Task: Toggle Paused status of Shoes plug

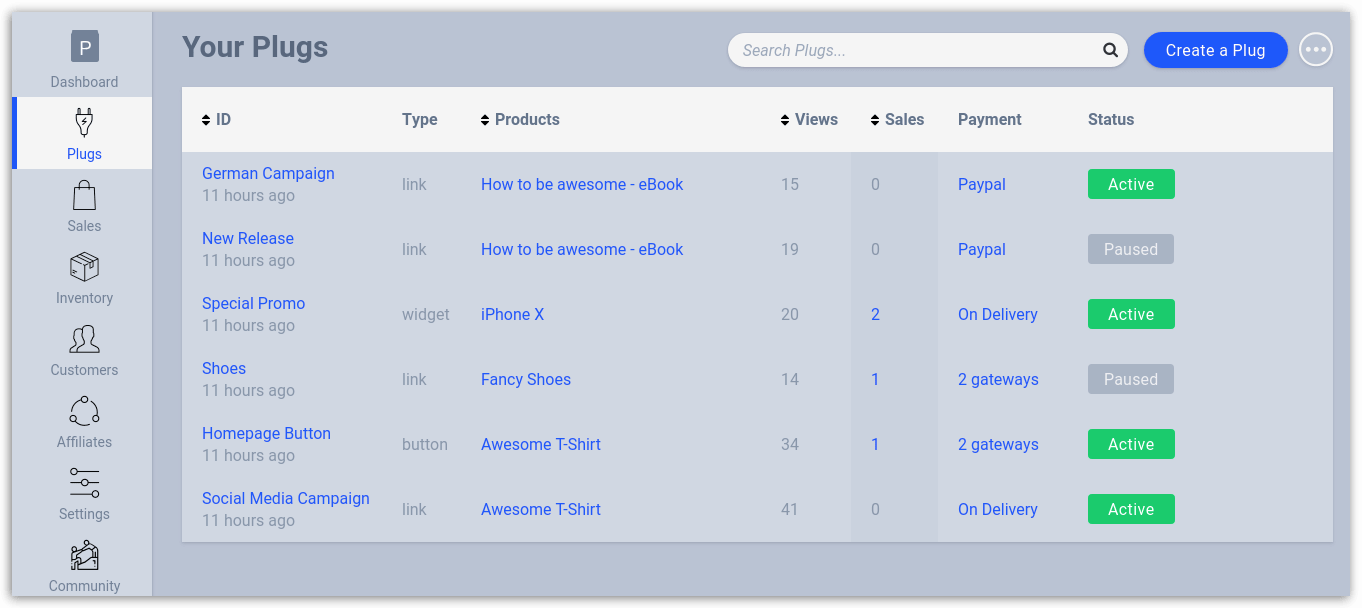Action: click(1130, 379)
